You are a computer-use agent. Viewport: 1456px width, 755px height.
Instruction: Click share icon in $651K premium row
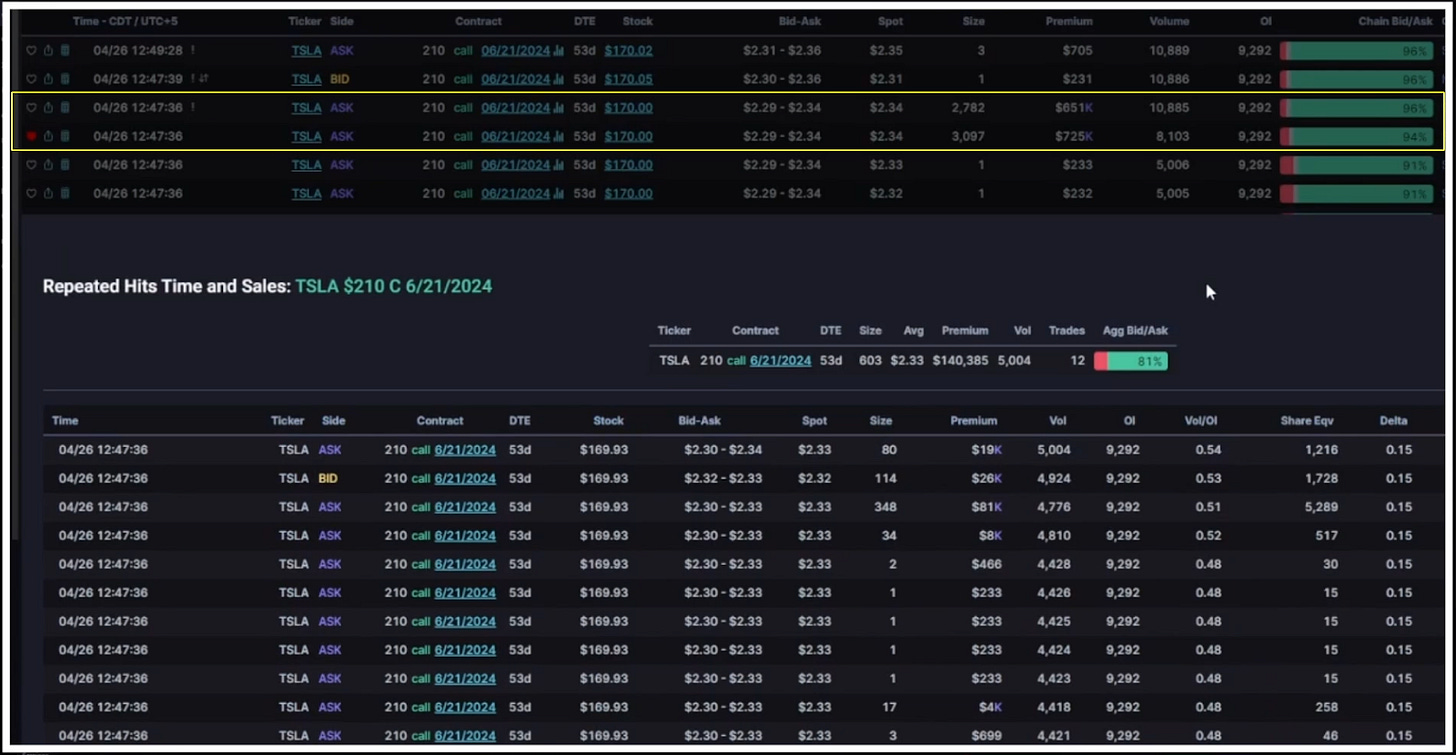coord(48,108)
